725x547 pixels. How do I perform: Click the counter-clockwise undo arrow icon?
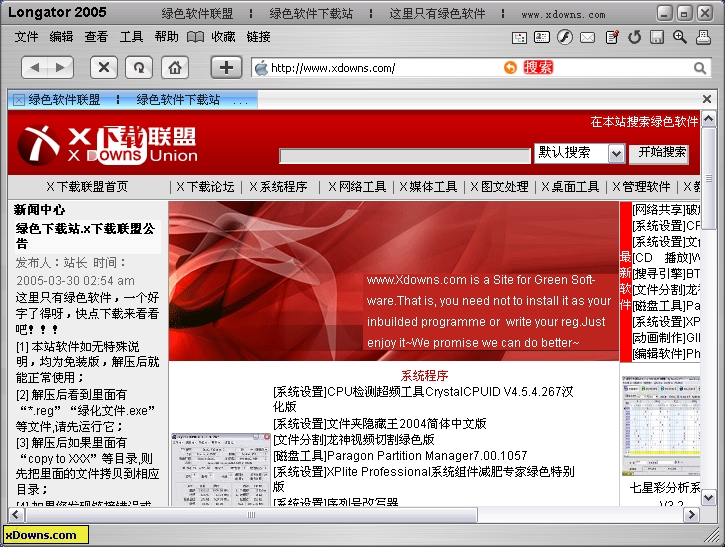pos(634,37)
